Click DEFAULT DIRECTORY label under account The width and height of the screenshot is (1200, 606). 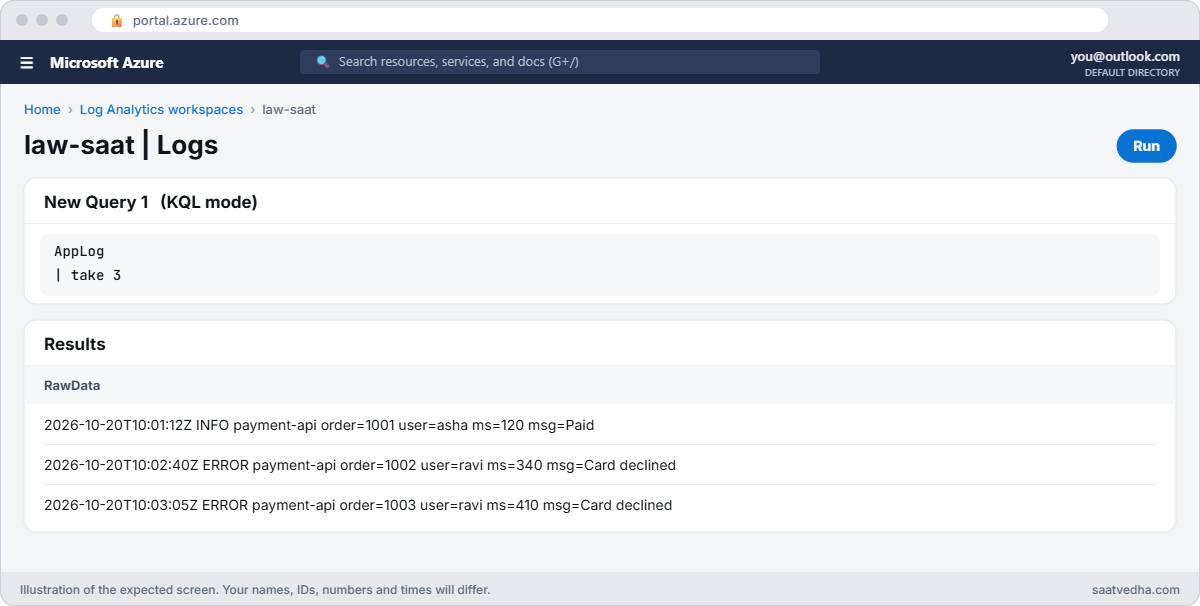(1132, 73)
